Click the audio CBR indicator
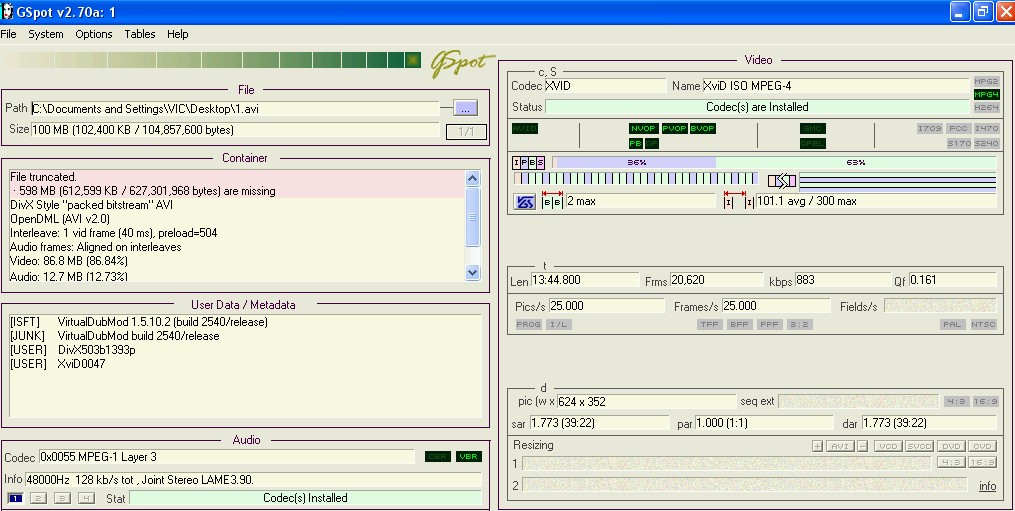 point(438,457)
